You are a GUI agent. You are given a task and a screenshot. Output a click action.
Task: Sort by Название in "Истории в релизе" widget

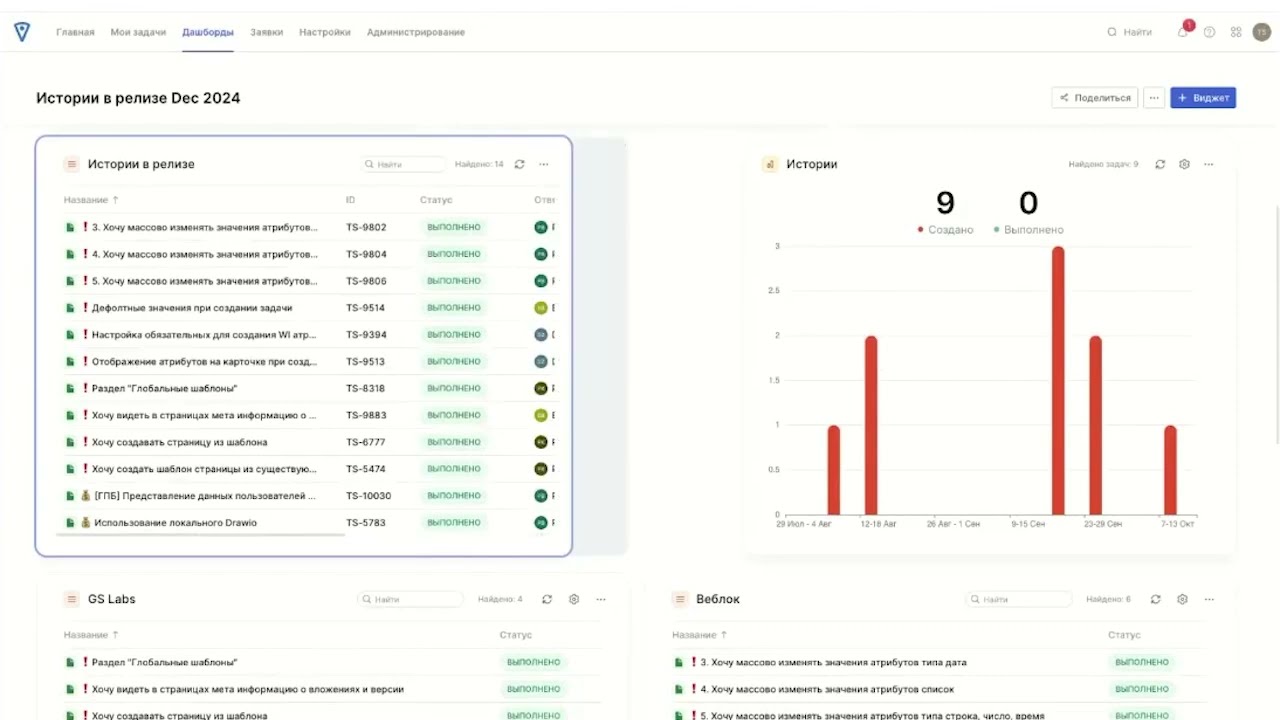click(91, 200)
